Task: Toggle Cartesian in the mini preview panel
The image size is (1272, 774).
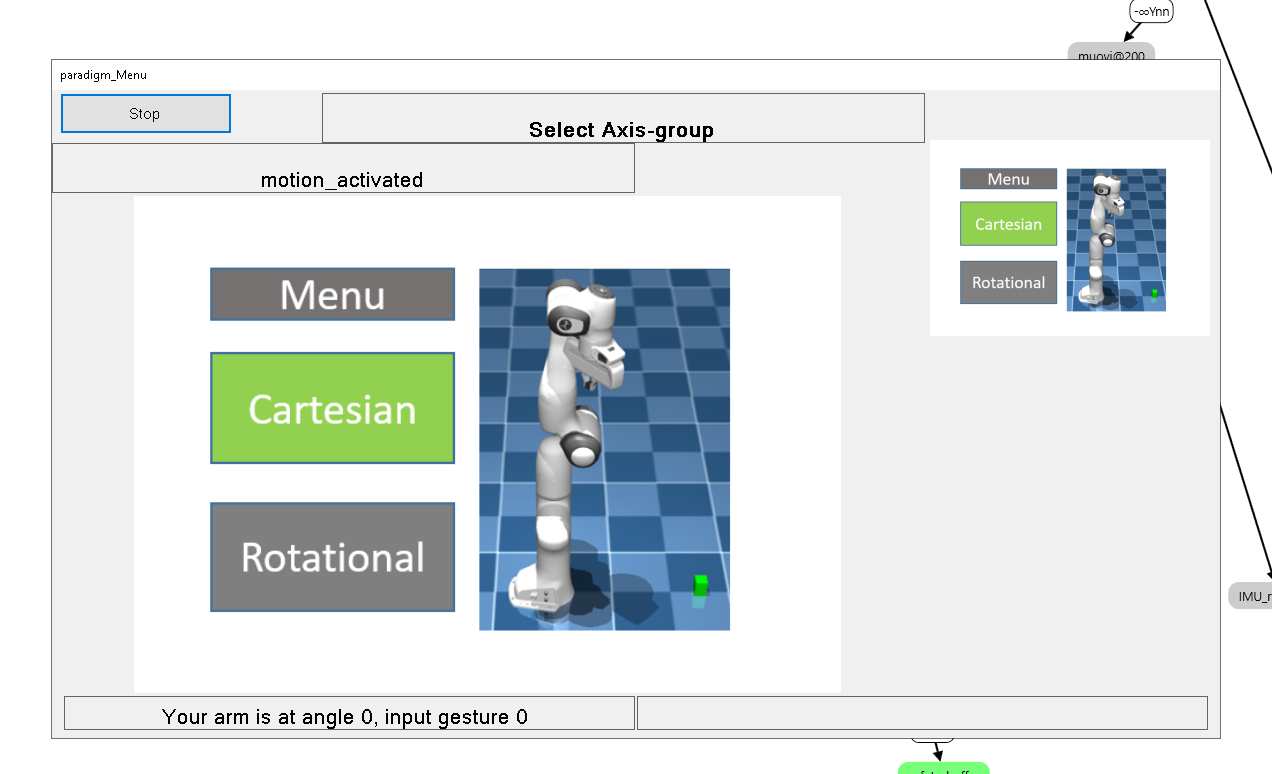Action: (1008, 223)
